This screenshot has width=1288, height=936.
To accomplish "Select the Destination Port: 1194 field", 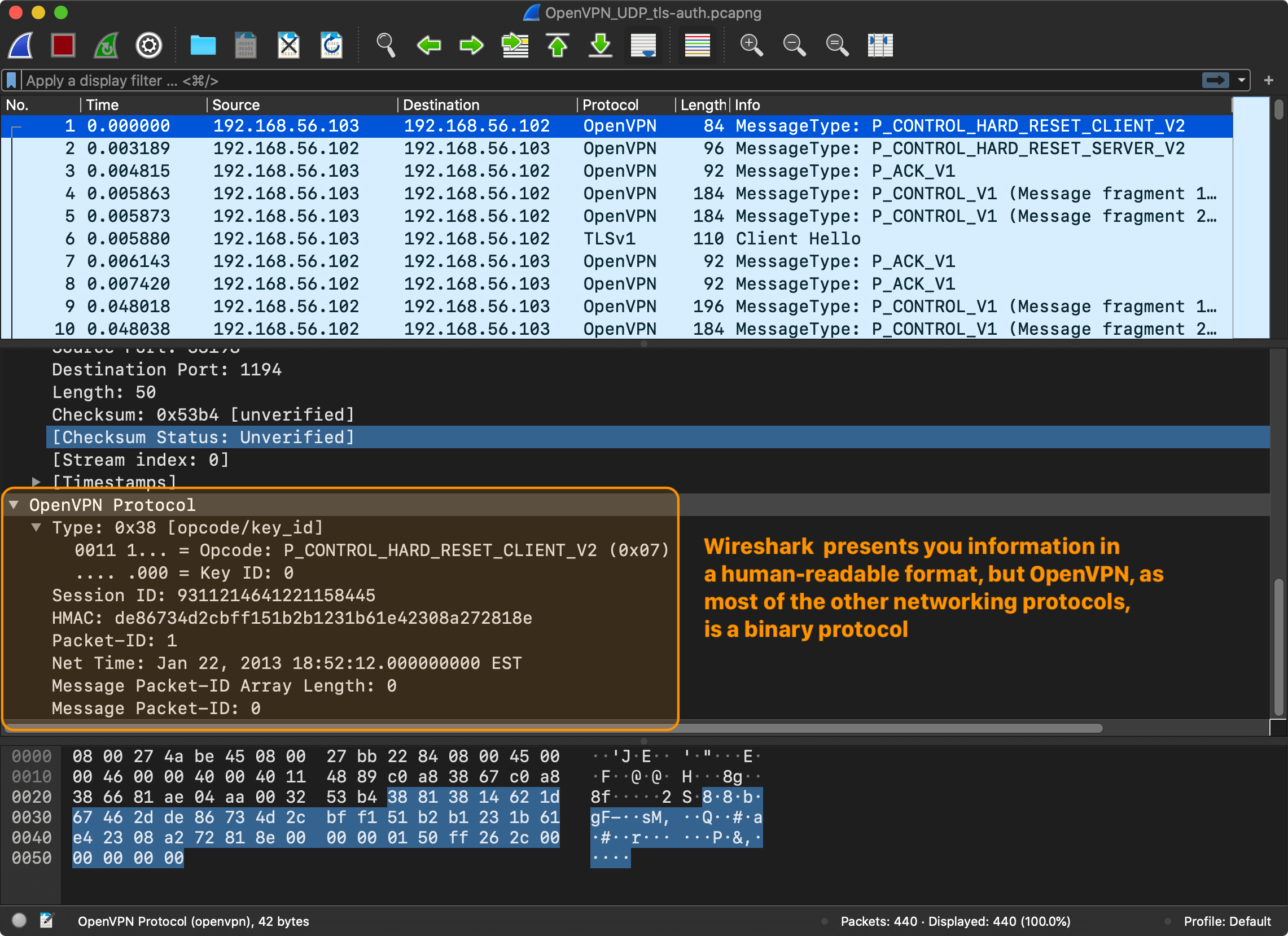I will (167, 370).
